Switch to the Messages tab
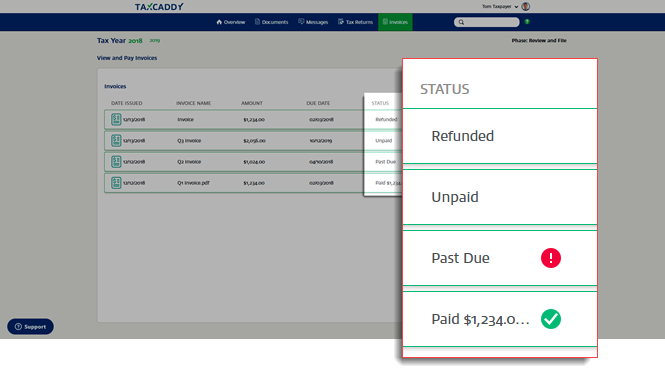 point(313,22)
